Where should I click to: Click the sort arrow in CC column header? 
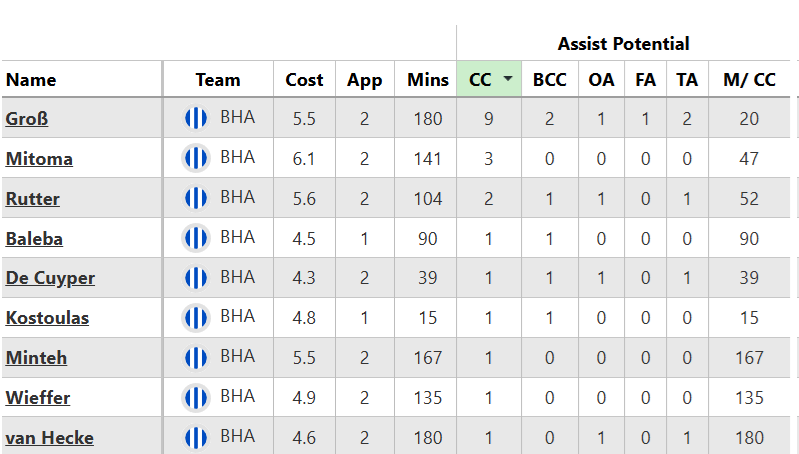tap(508, 79)
